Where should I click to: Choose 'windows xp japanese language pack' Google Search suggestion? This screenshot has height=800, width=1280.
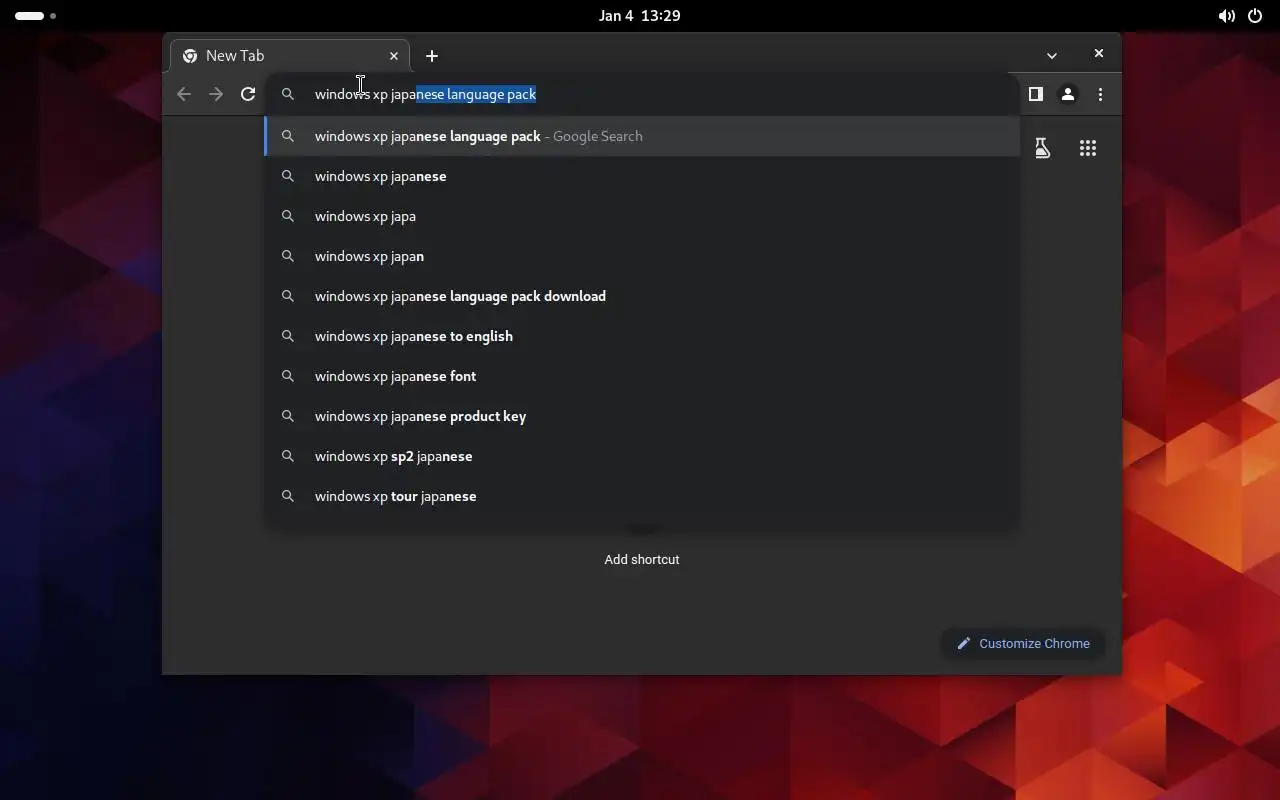(642, 136)
